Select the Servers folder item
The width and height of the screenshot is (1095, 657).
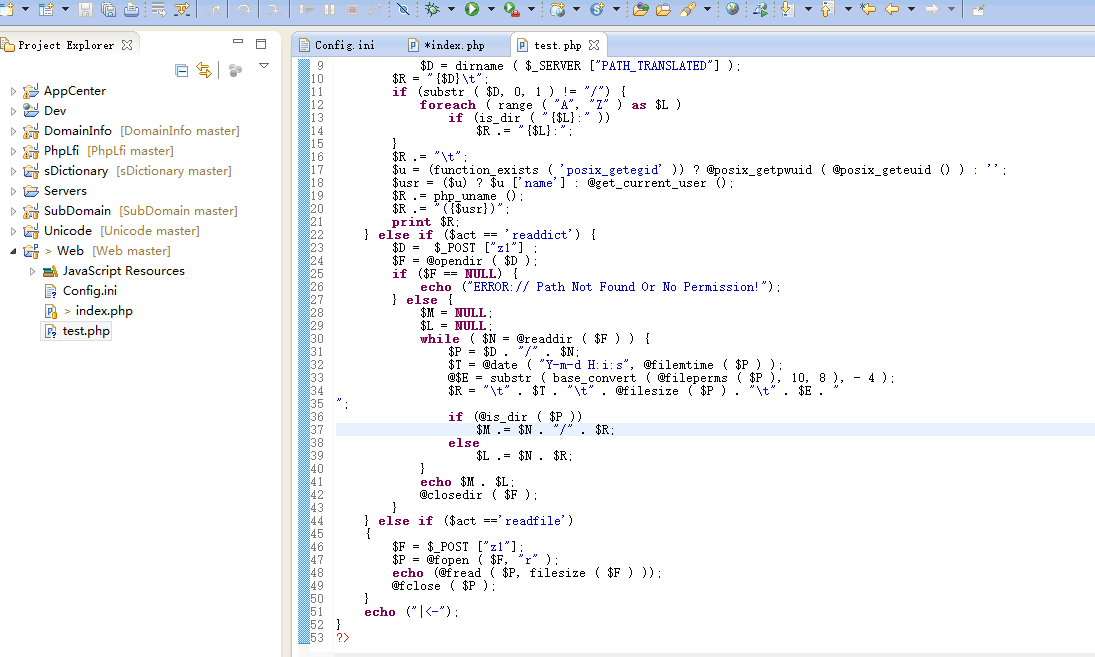pyautogui.click(x=65, y=191)
